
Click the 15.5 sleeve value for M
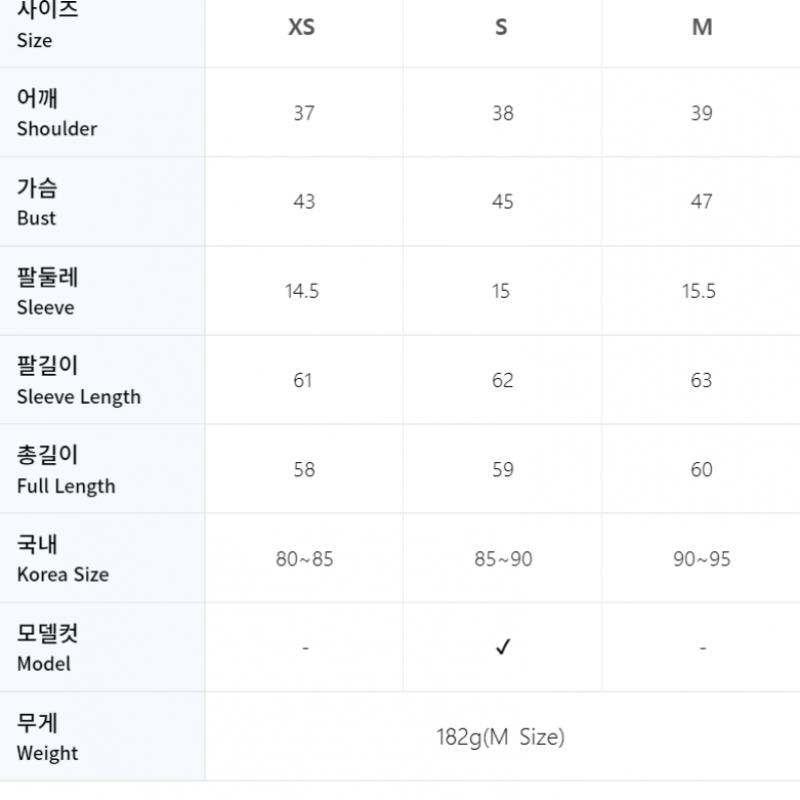[699, 291]
